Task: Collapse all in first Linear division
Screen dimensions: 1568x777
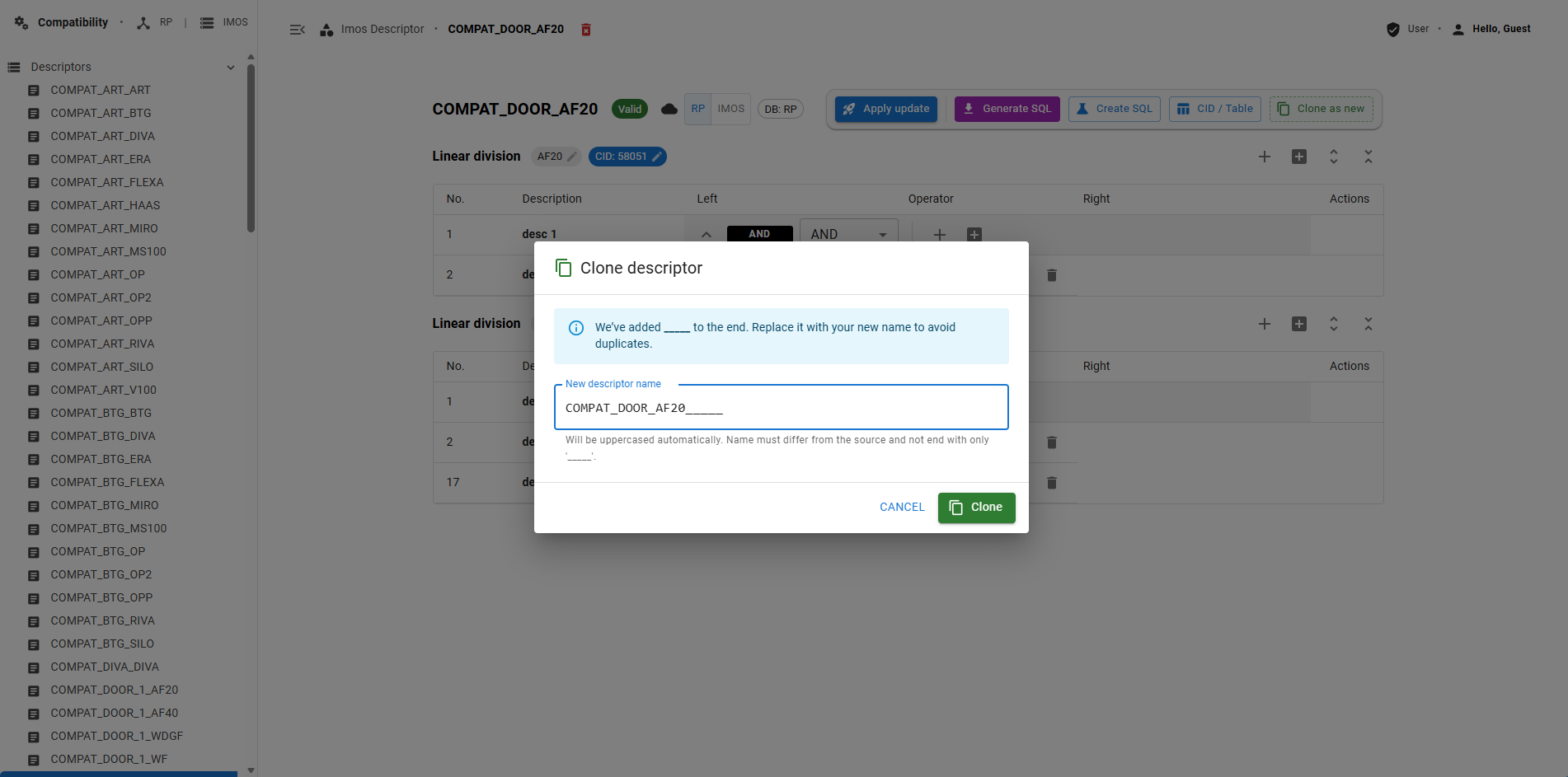Action: pyautogui.click(x=1368, y=157)
